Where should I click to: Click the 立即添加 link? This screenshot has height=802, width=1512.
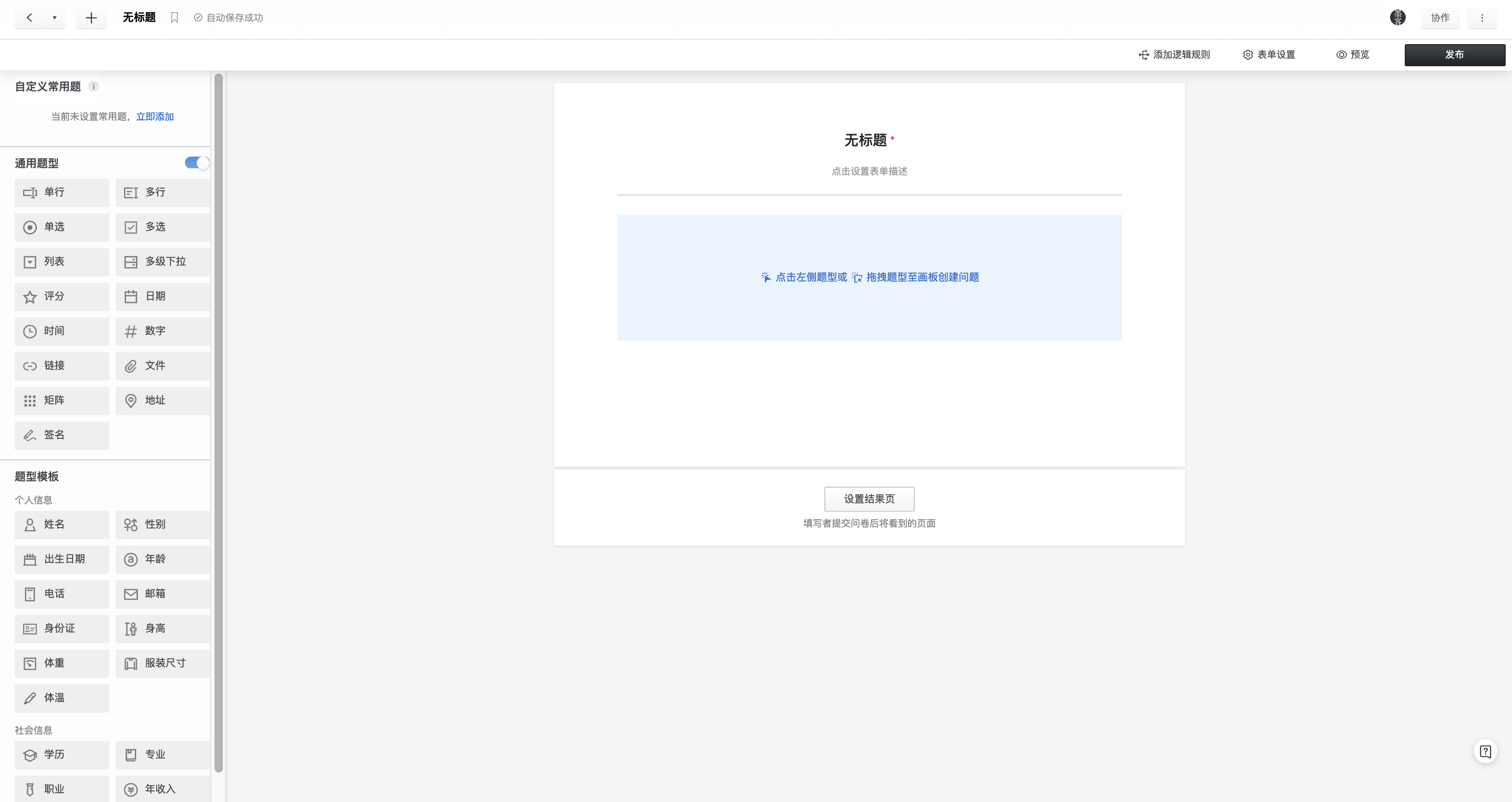(x=155, y=116)
